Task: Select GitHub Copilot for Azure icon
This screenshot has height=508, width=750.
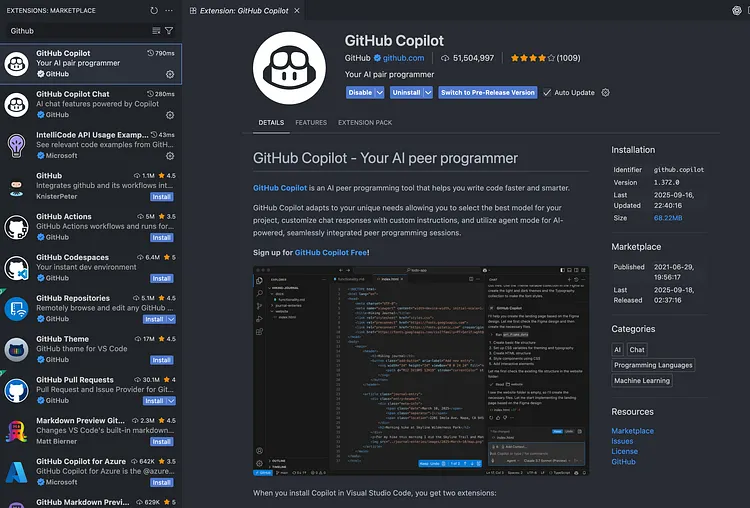Action: (x=17, y=472)
